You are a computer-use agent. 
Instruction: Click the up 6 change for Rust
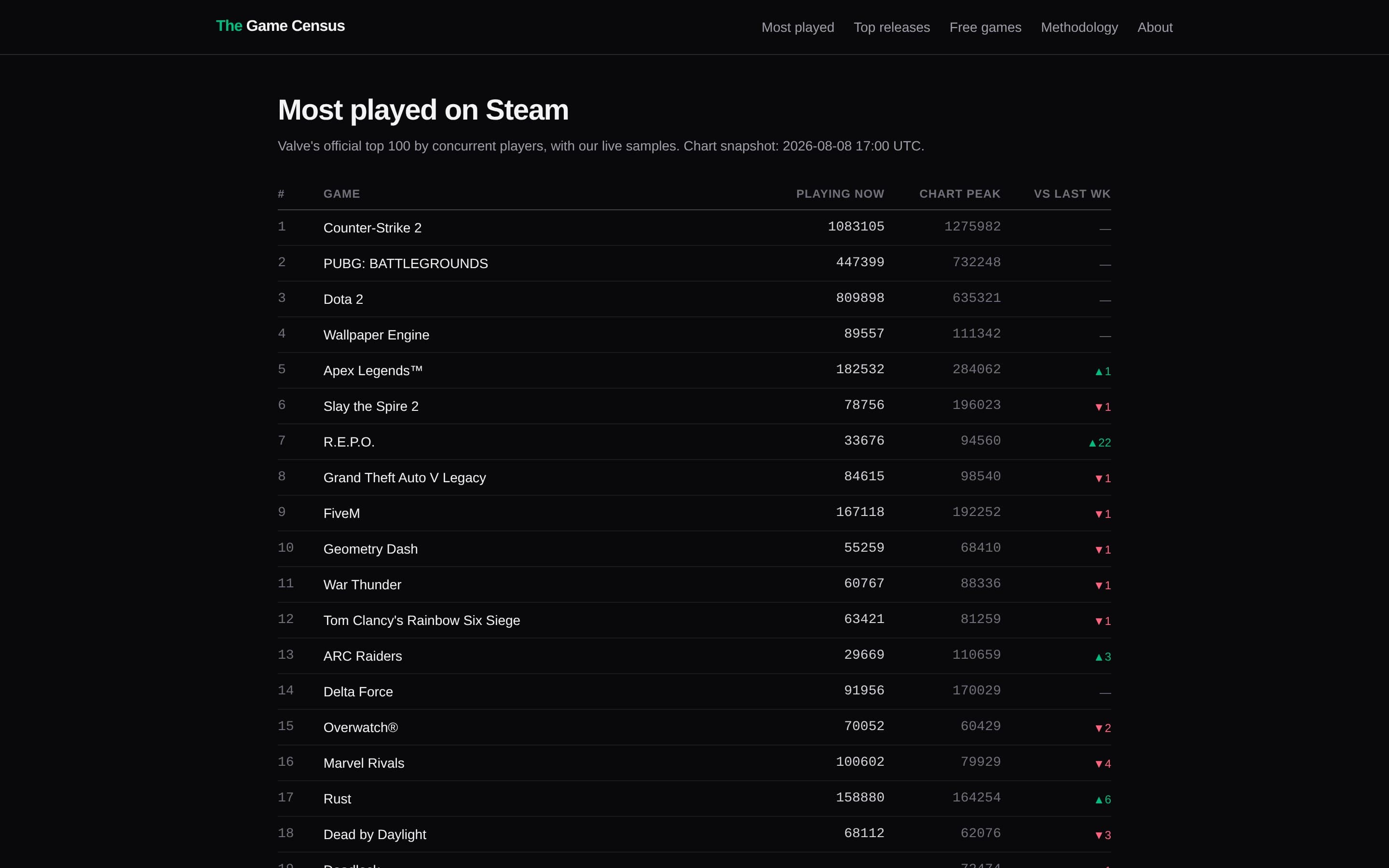1103,799
